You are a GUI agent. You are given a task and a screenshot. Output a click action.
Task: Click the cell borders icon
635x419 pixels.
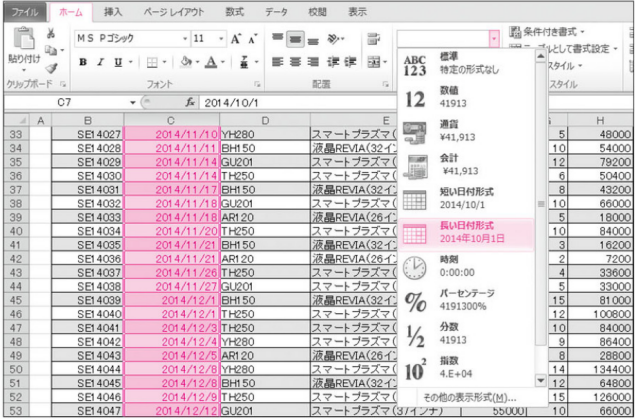pos(152,62)
